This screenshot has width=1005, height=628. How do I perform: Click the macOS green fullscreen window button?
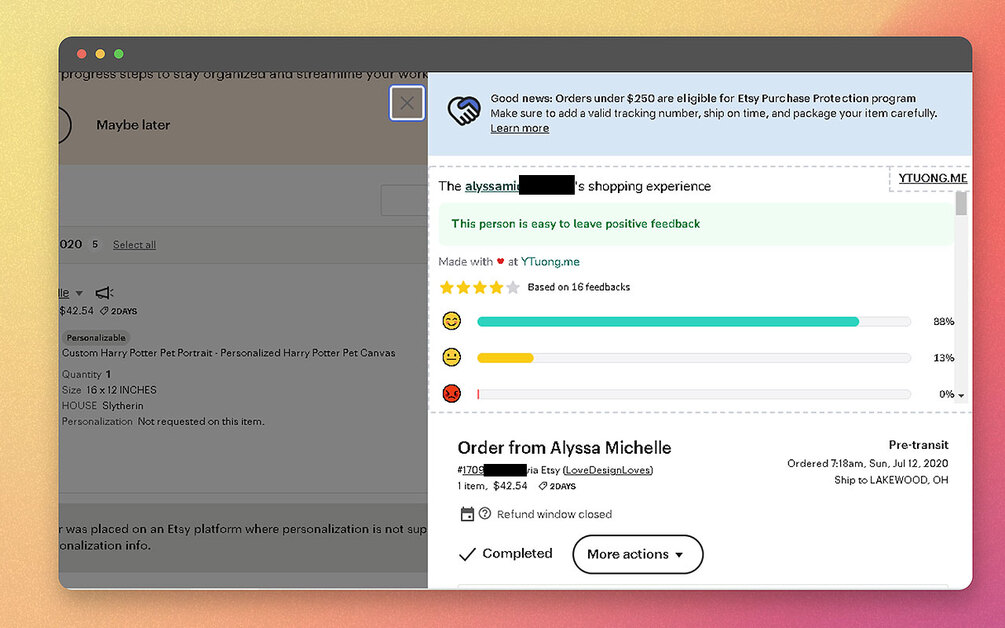point(119,54)
